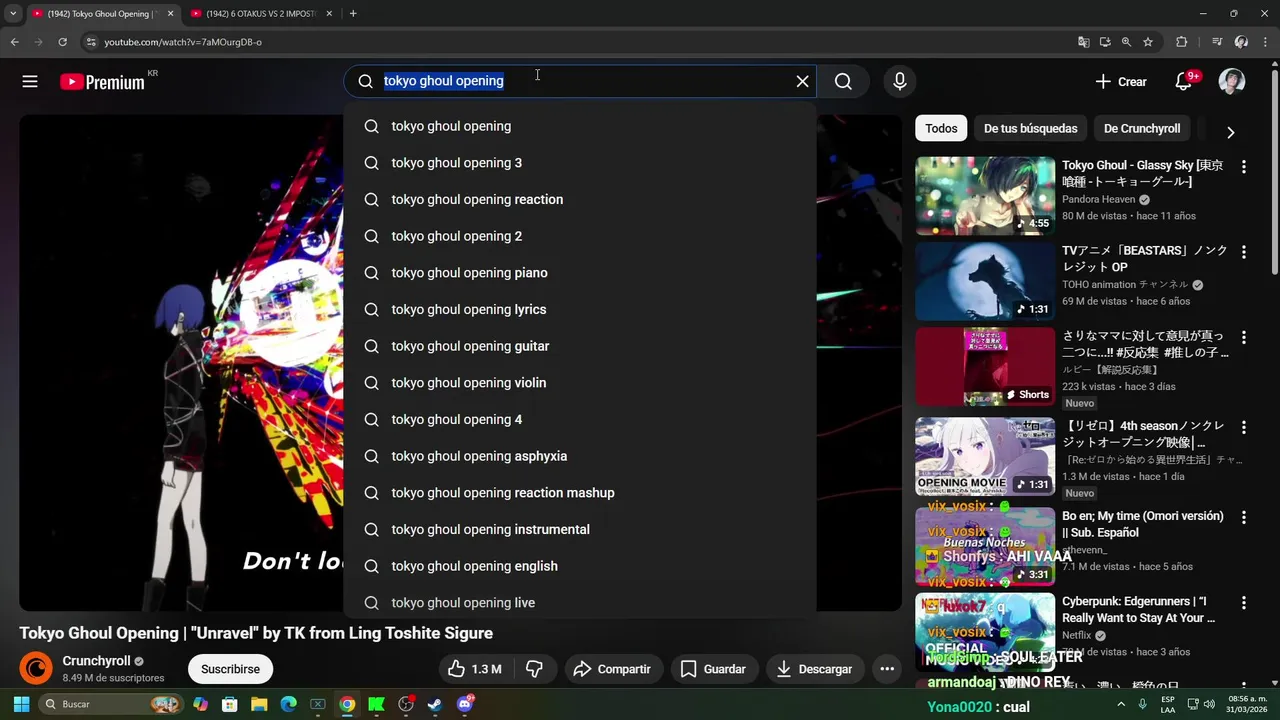
Task: Like the video with thumbs up
Action: 474,669
